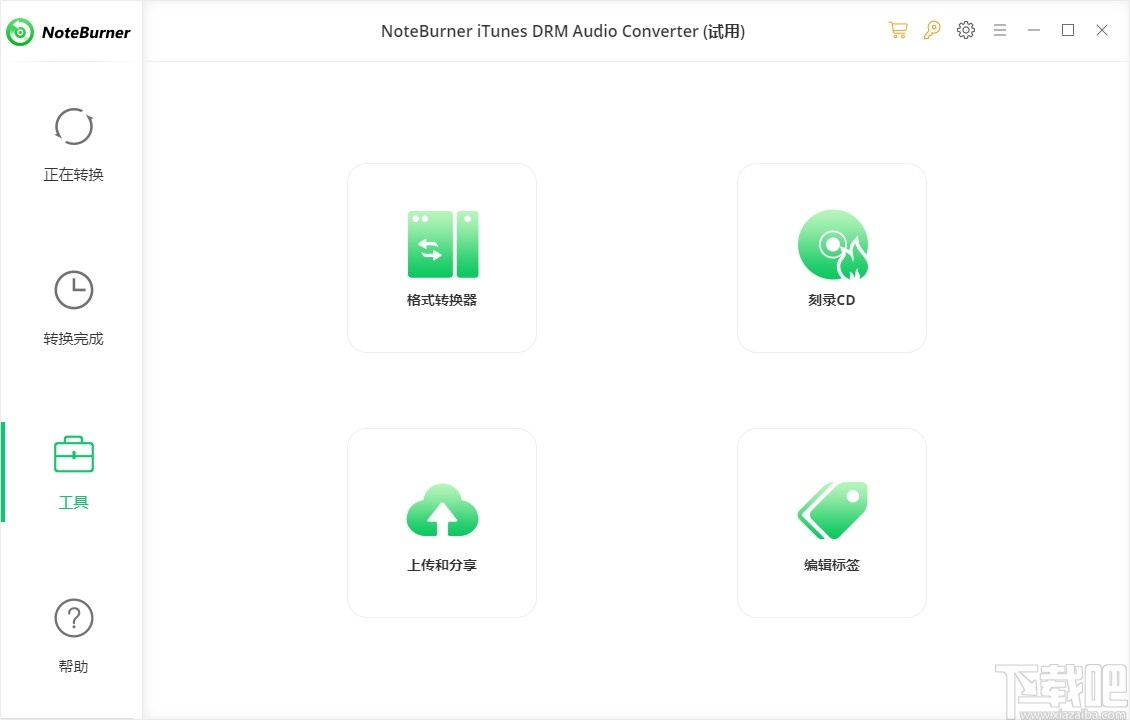Select the 工具 briefcase sidebar icon
Image resolution: width=1130 pixels, height=720 pixels.
tap(73, 454)
